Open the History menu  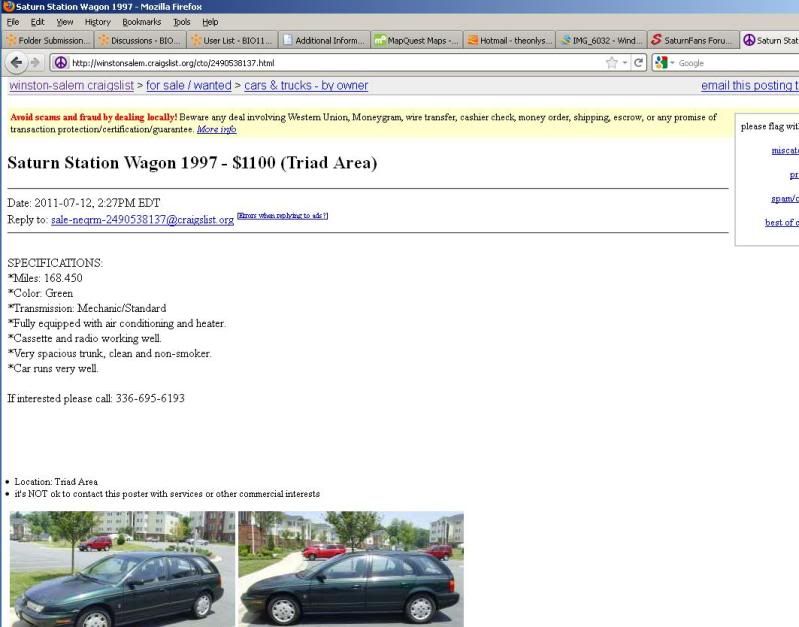pyautogui.click(x=97, y=22)
